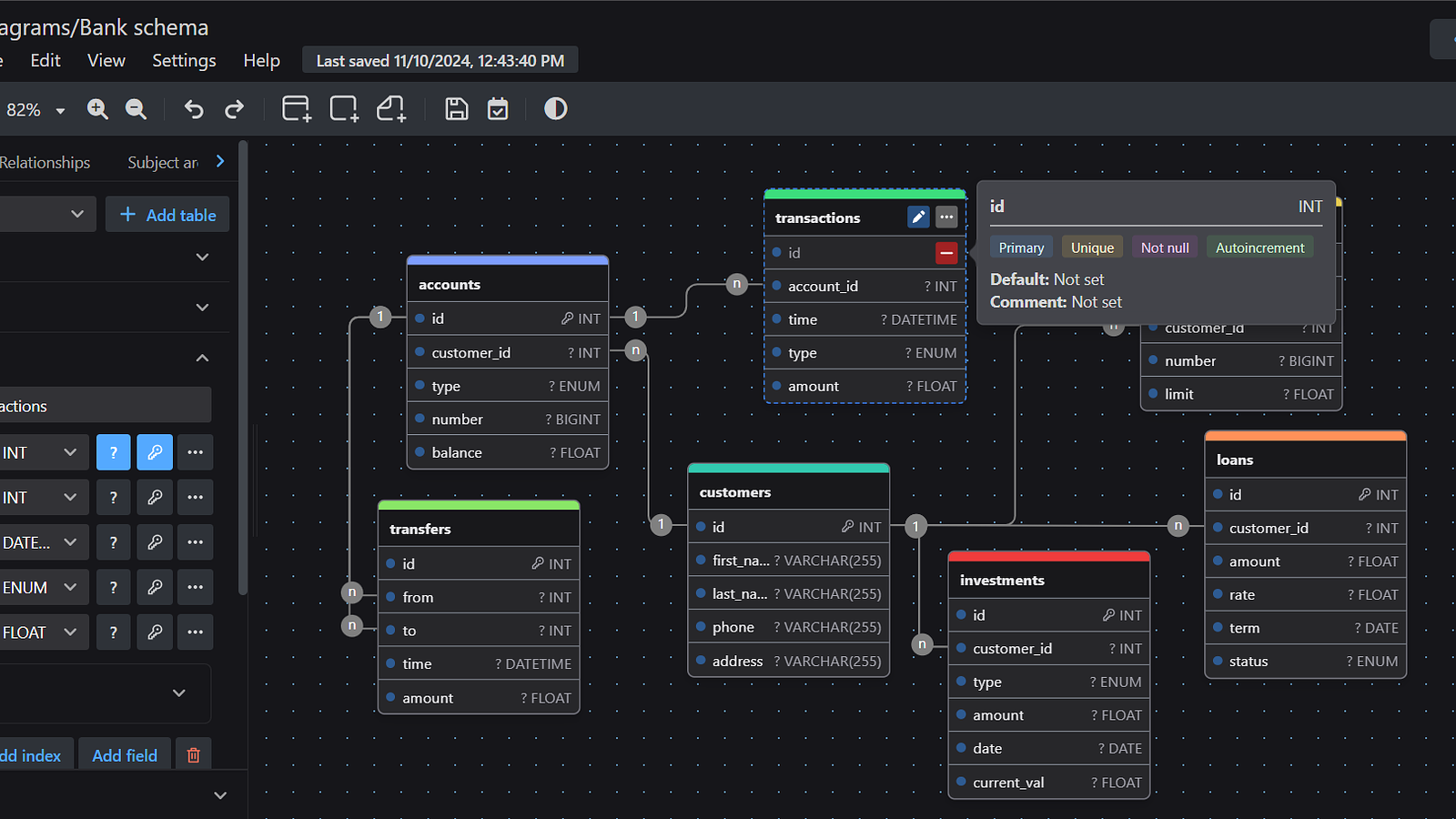This screenshot has width=1456, height=819.
Task: Open more options for ENUM field row
Action: pyautogui.click(x=196, y=587)
